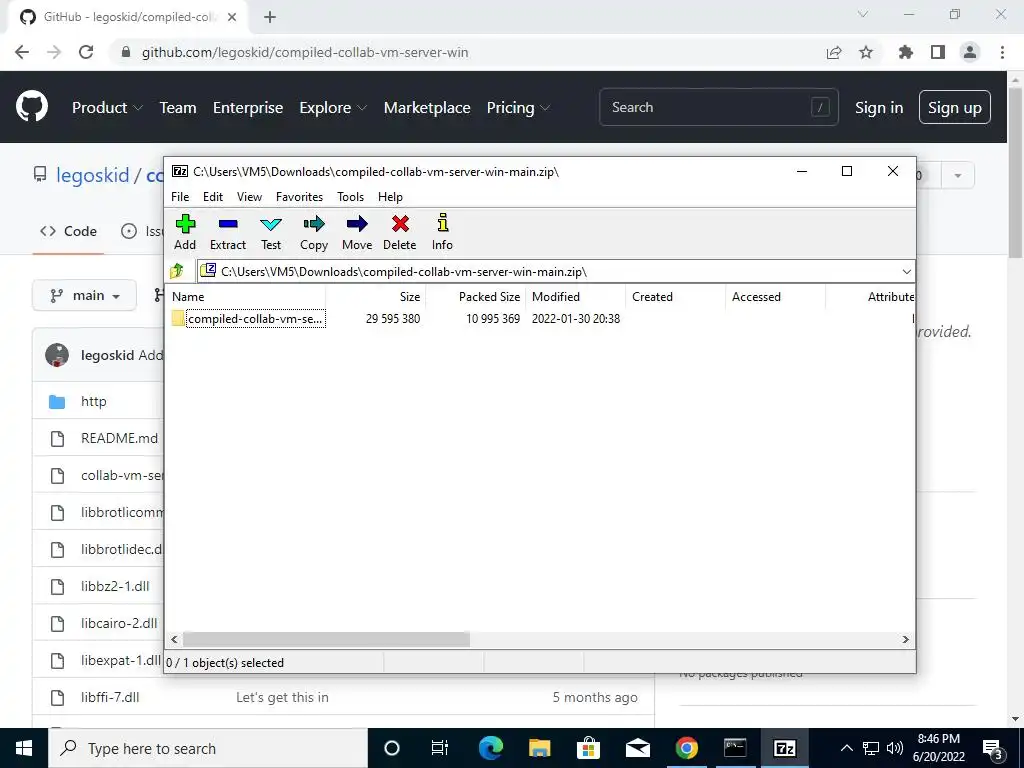Open the Team link on GitHub
The image size is (1024, 768).
178,108
